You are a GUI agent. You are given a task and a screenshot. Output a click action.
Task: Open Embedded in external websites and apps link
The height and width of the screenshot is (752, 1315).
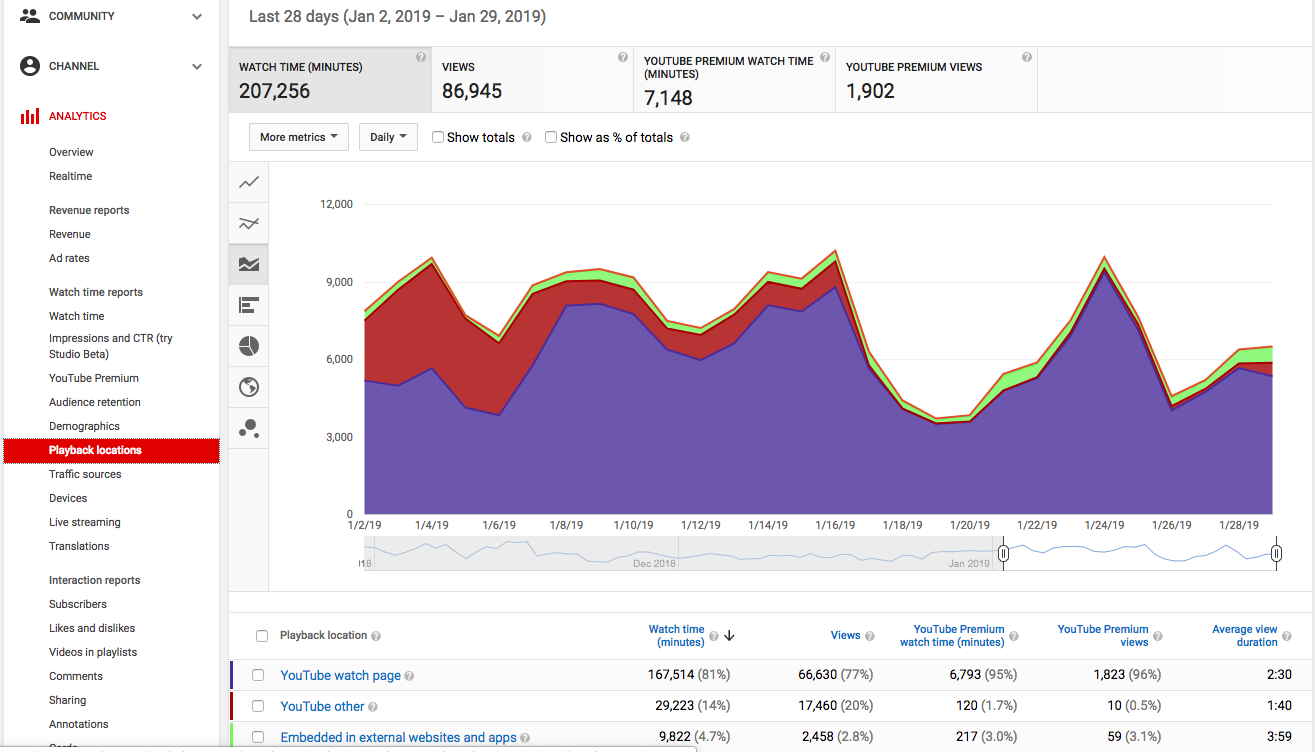pos(398,737)
